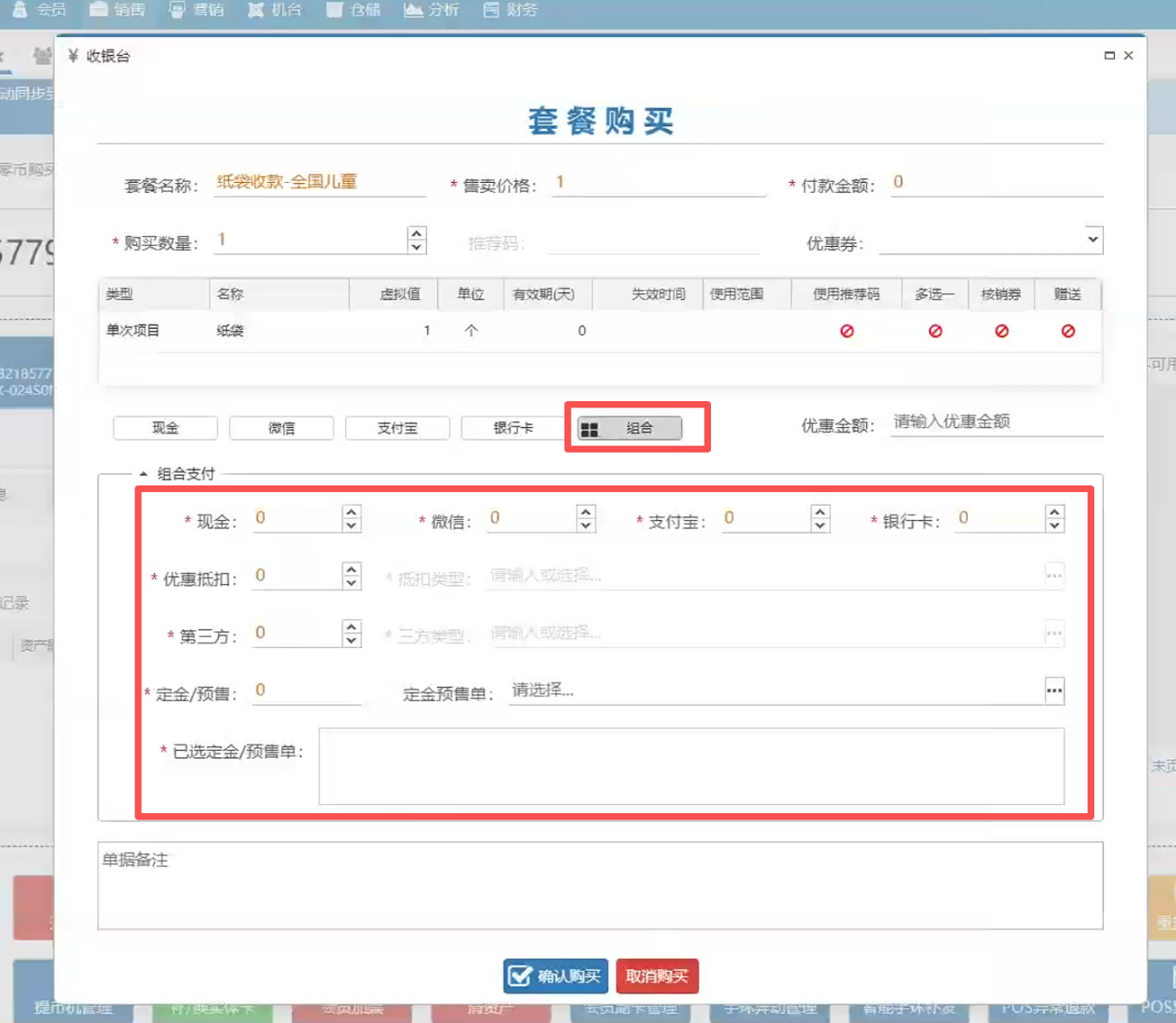1176x1023 pixels.
Task: Open the 分析 menu in top bar
Action: click(x=432, y=10)
